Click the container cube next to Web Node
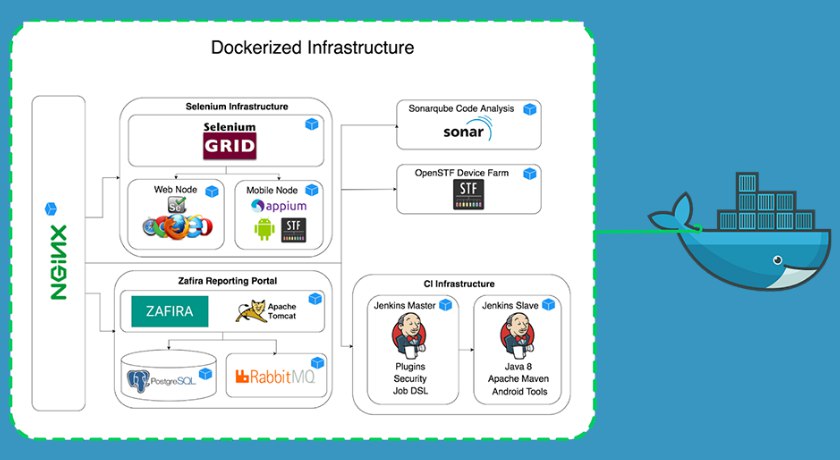This screenshot has height=460, width=840. point(212,191)
